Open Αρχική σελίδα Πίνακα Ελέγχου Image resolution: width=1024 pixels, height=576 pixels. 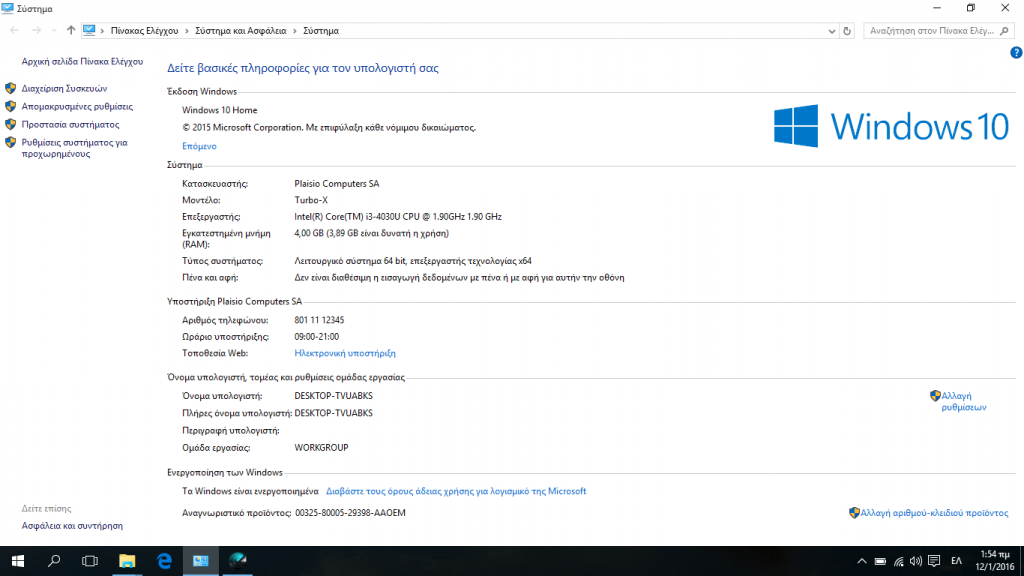click(82, 61)
